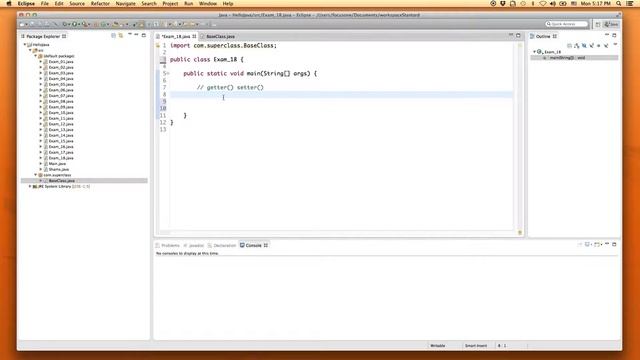The width and height of the screenshot is (640, 360).
Task: Open the Refactor menu
Action: pos(100,4)
